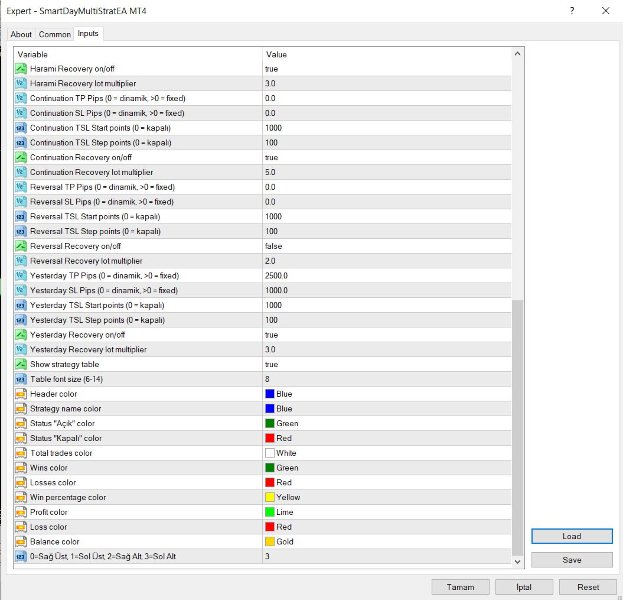623x600 pixels.
Task: Click the icon beside Continuation Recovery lot multiplier
Action: tap(21, 172)
